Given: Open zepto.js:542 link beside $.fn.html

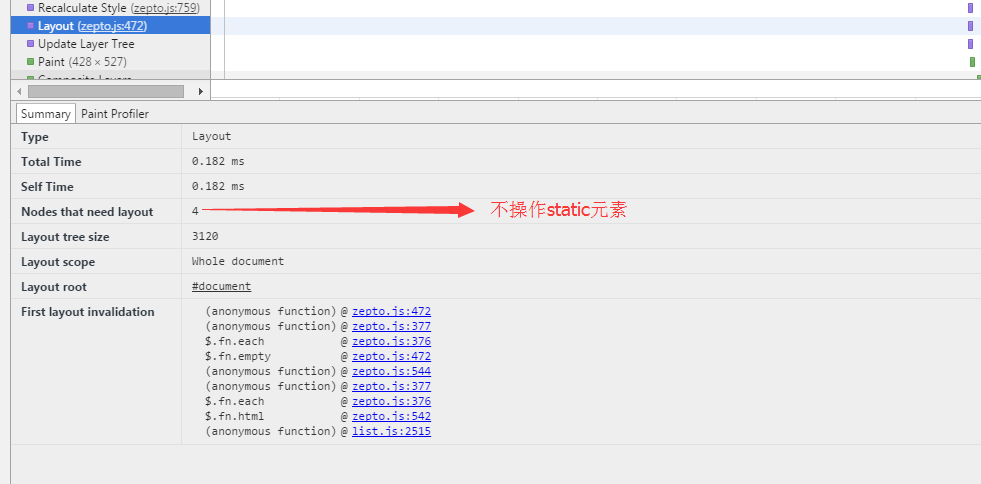Looking at the screenshot, I should 391,416.
